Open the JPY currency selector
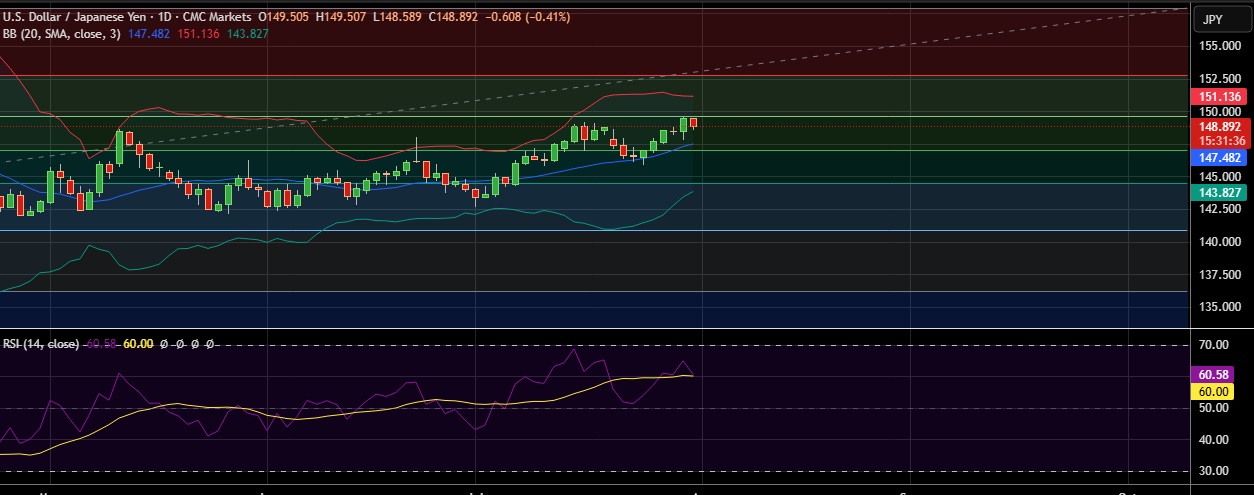Viewport: 1254px width, 495px height. click(x=1213, y=19)
